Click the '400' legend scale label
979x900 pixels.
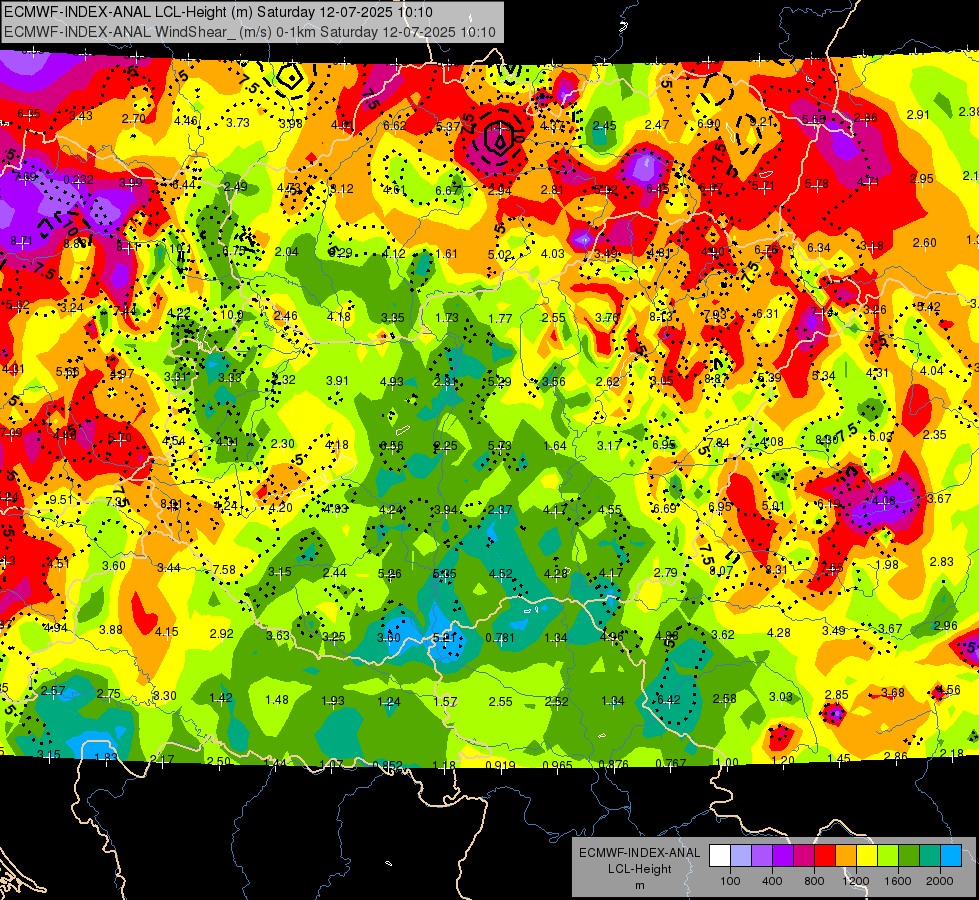click(x=772, y=881)
